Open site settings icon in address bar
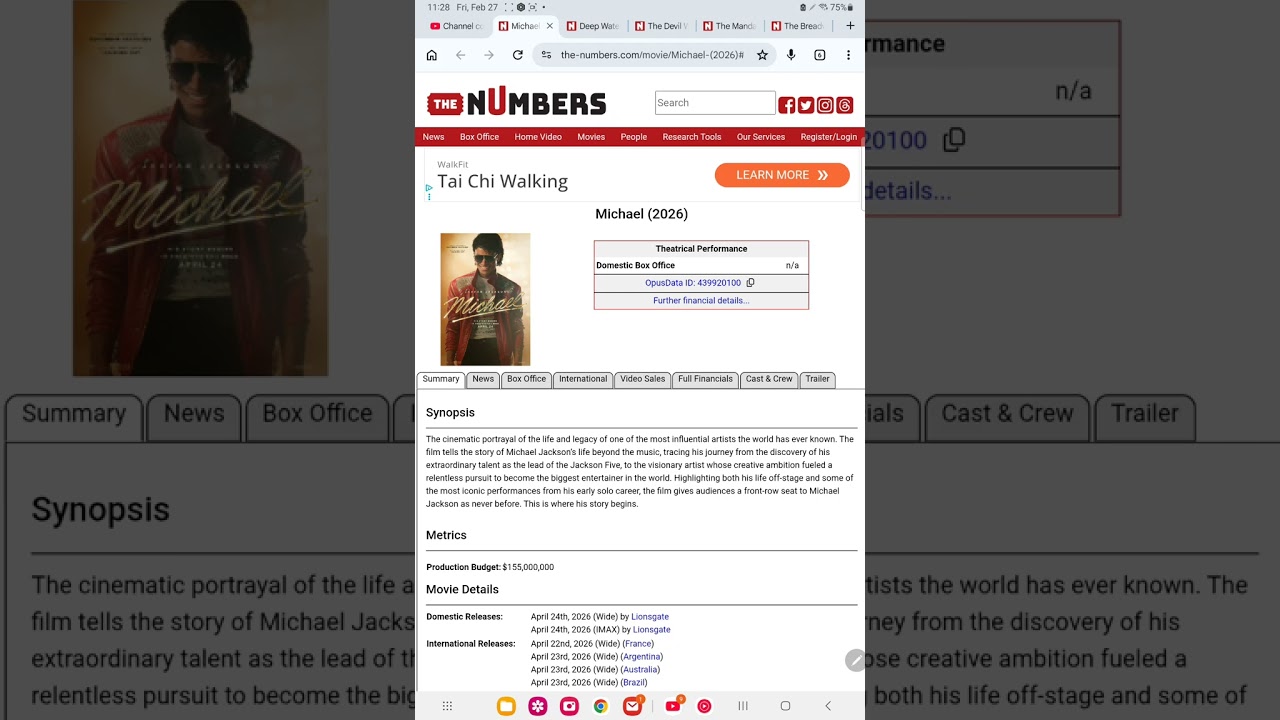The image size is (1280, 720). (x=546, y=55)
